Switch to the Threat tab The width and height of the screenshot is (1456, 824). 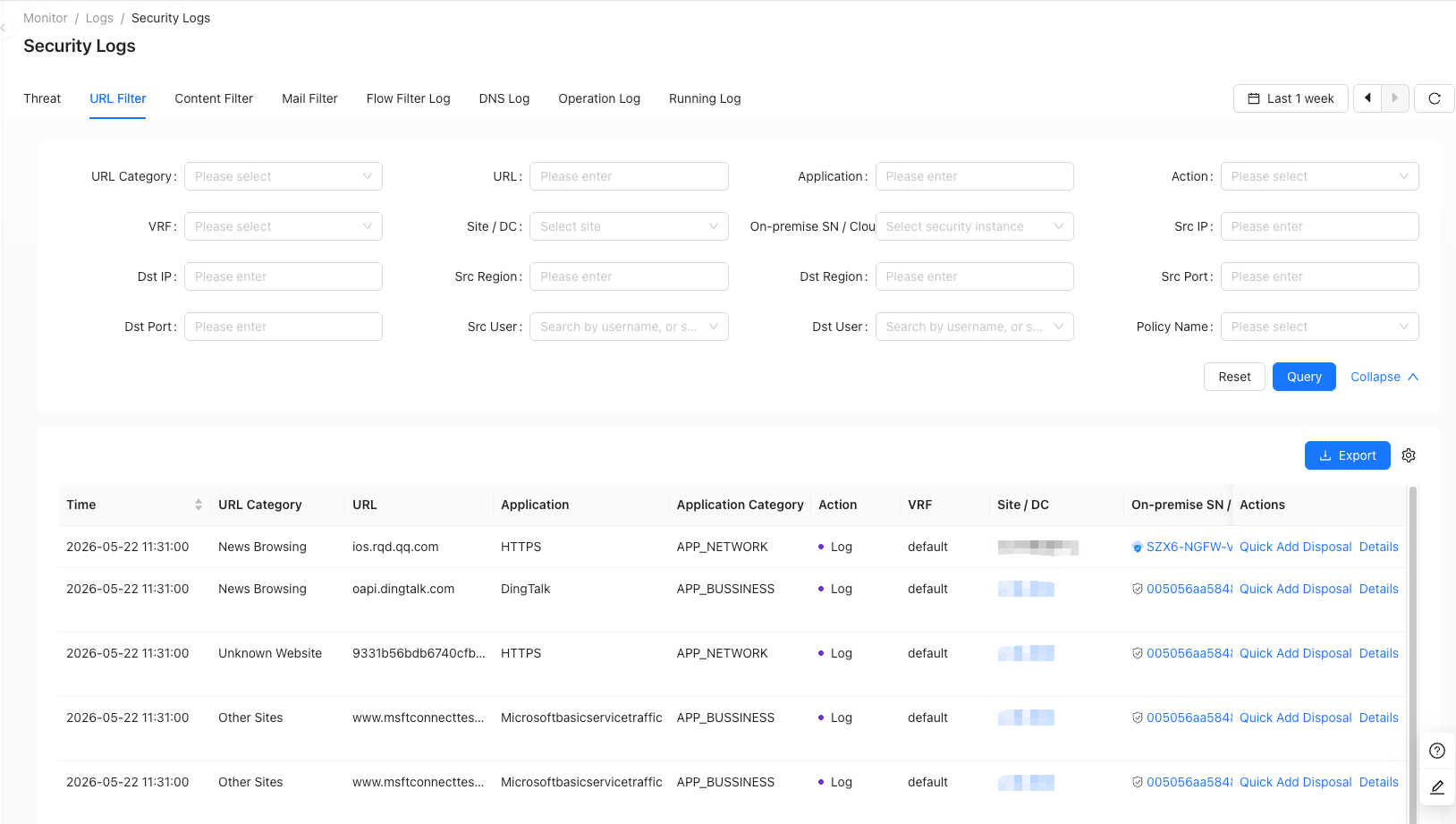(42, 98)
